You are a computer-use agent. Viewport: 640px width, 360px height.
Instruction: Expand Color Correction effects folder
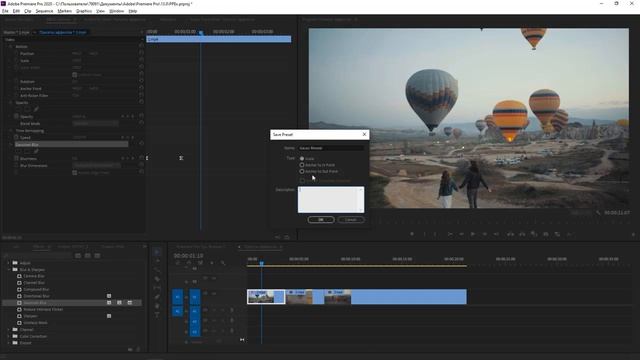[x=9, y=336]
